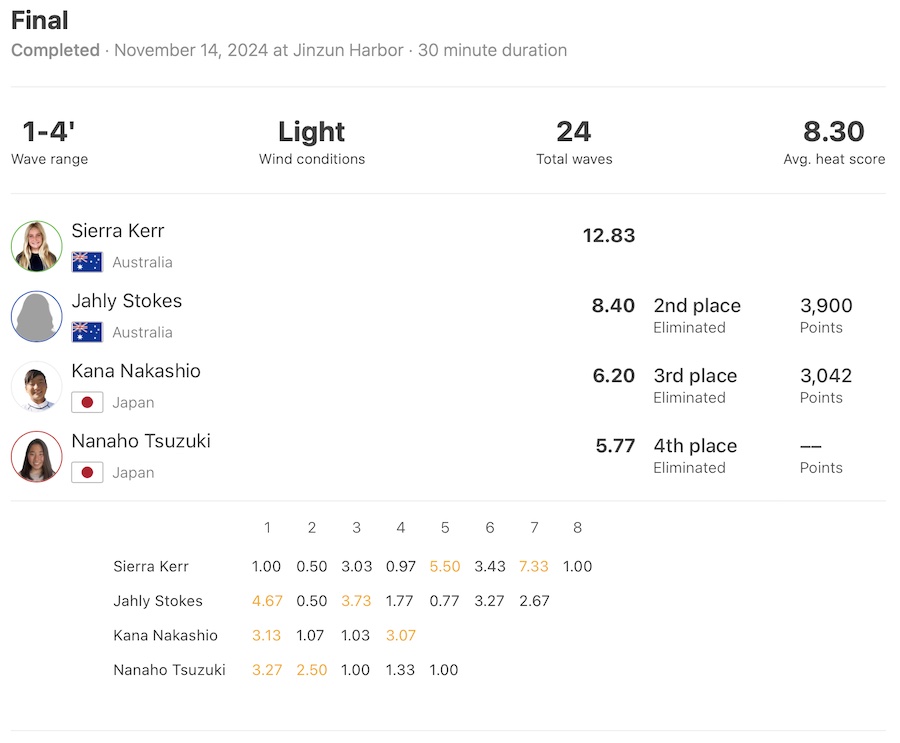
Task: Select Nanaho Tsuzuki's avatar photo
Action: coord(37,456)
